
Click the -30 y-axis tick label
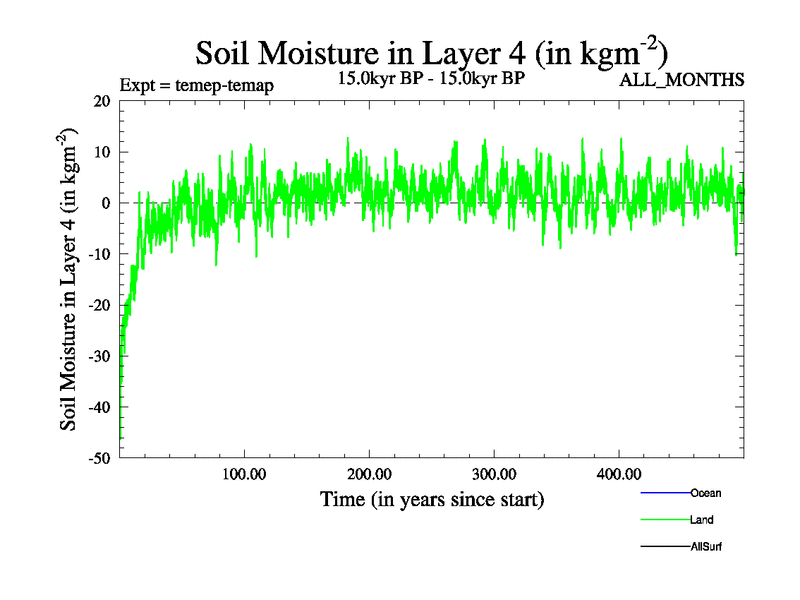[x=97, y=356]
